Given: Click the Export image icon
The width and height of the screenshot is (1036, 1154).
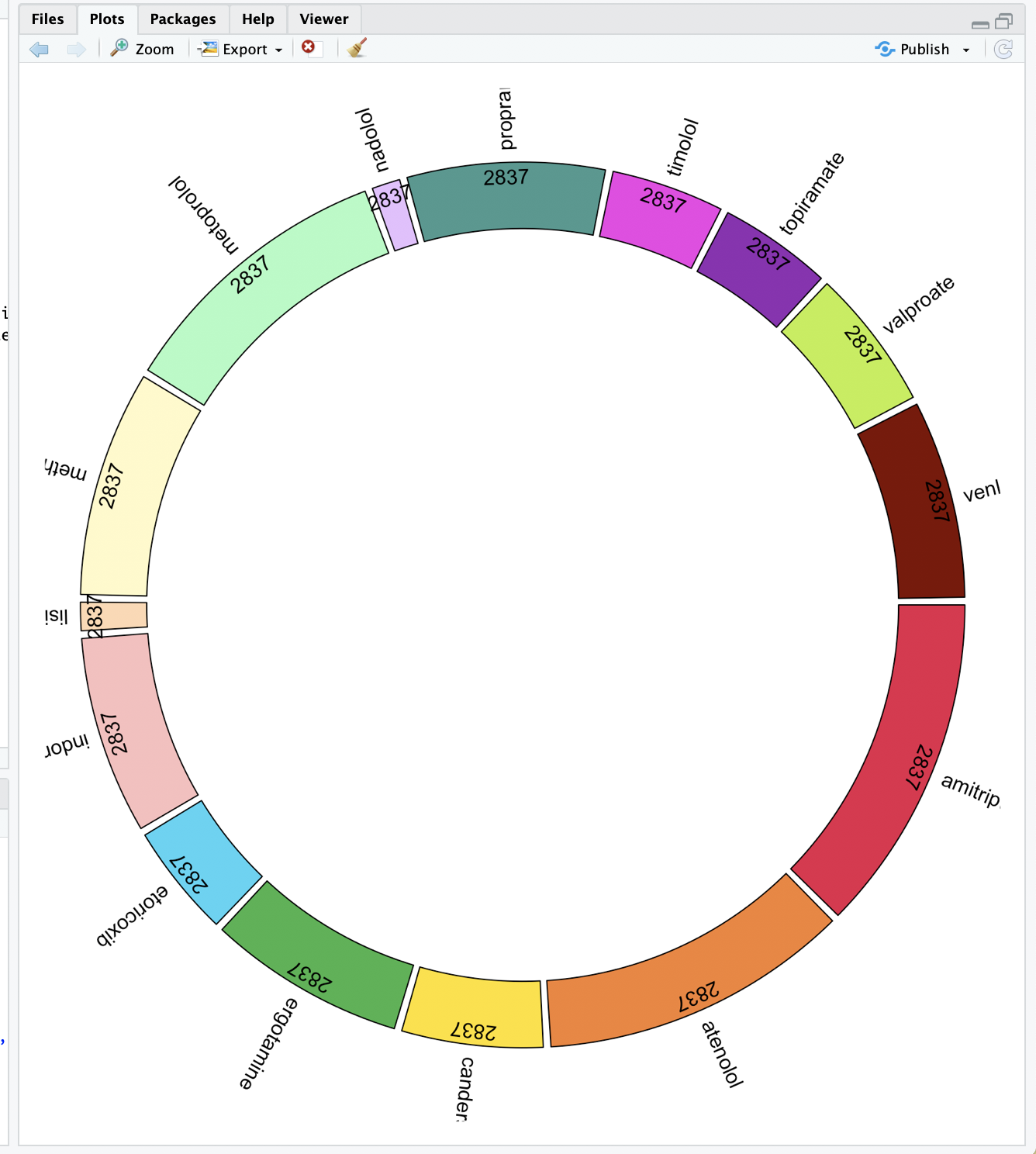Looking at the screenshot, I should click(208, 49).
